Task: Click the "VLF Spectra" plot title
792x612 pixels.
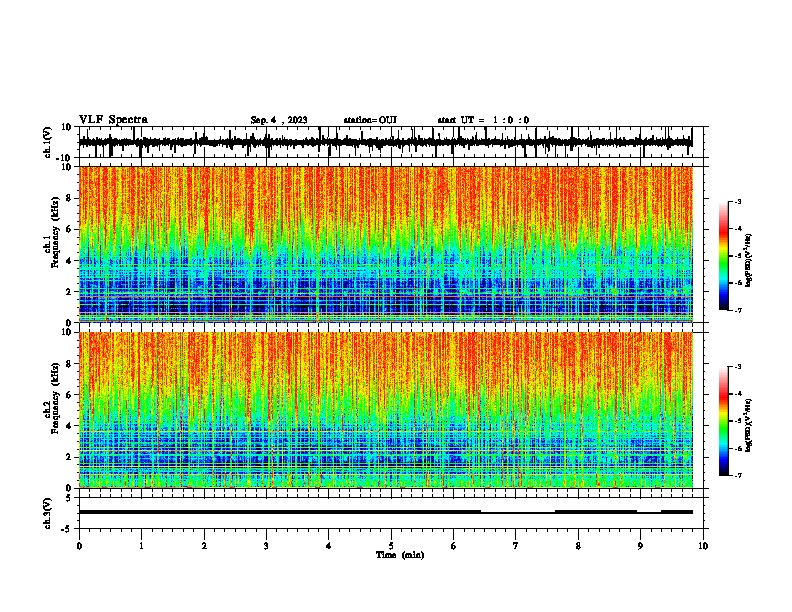Action: tap(113, 120)
